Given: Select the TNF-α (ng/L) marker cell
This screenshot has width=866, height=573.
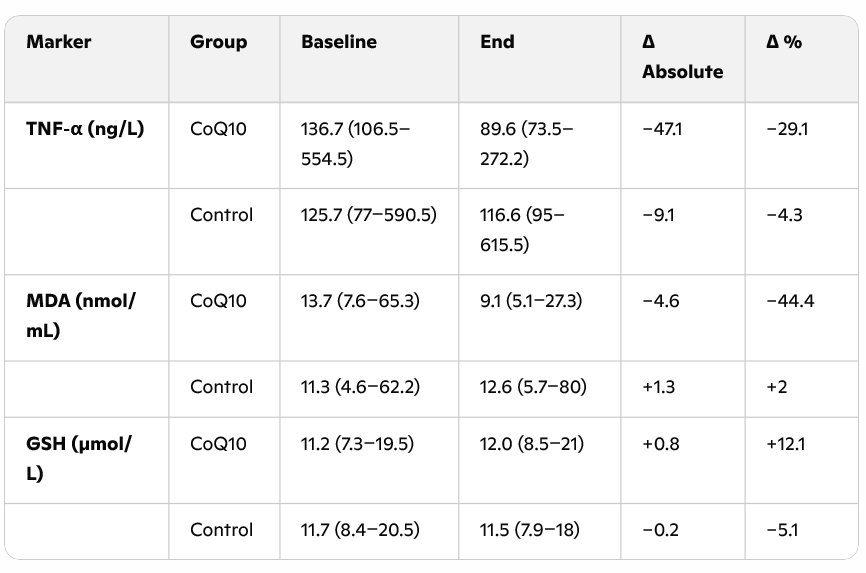Looking at the screenshot, I should (x=85, y=129).
